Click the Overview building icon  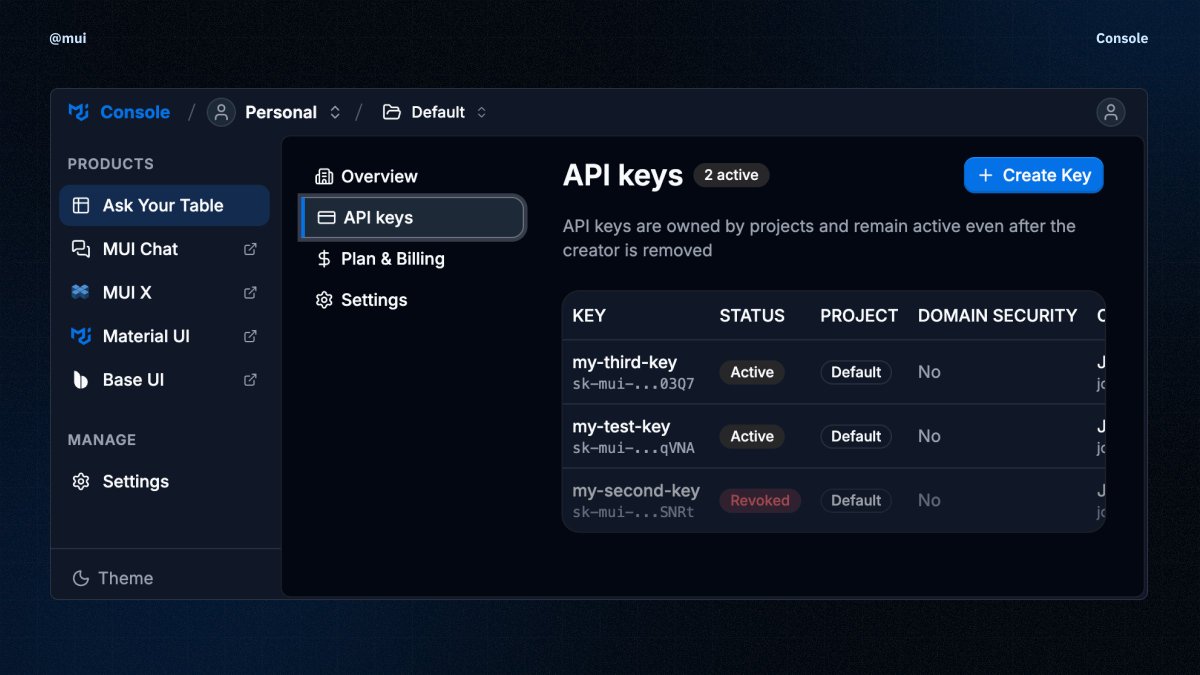coord(324,176)
